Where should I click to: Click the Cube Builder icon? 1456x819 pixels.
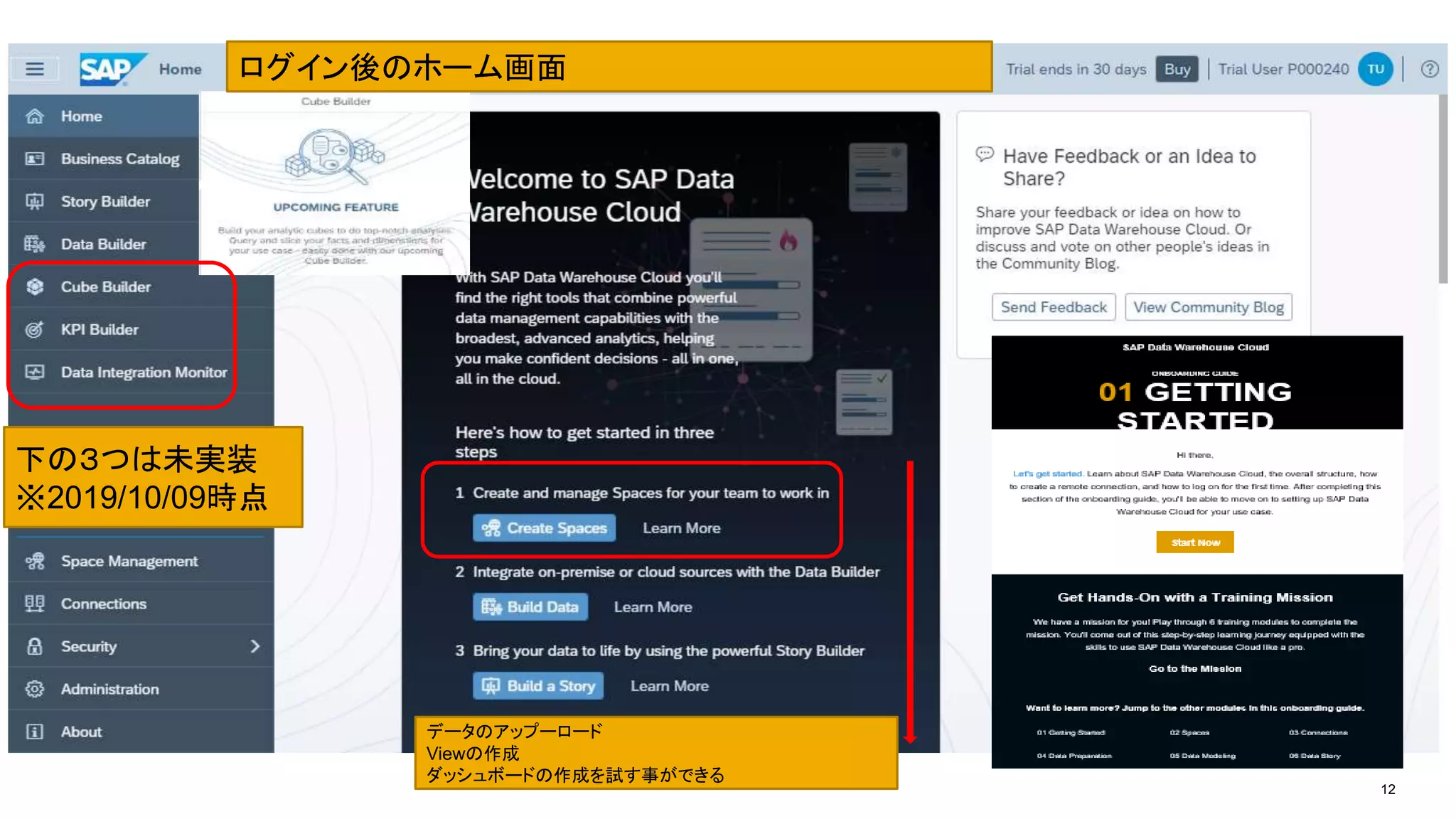tap(34, 287)
